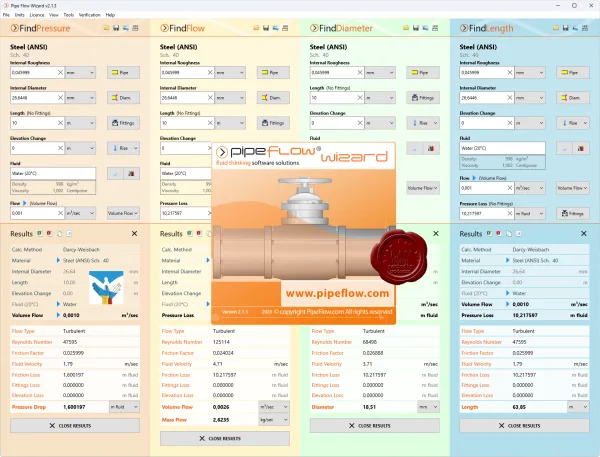Save floppy icon in FindFlow header
Screen dimensions: 600x457
tap(266, 28)
